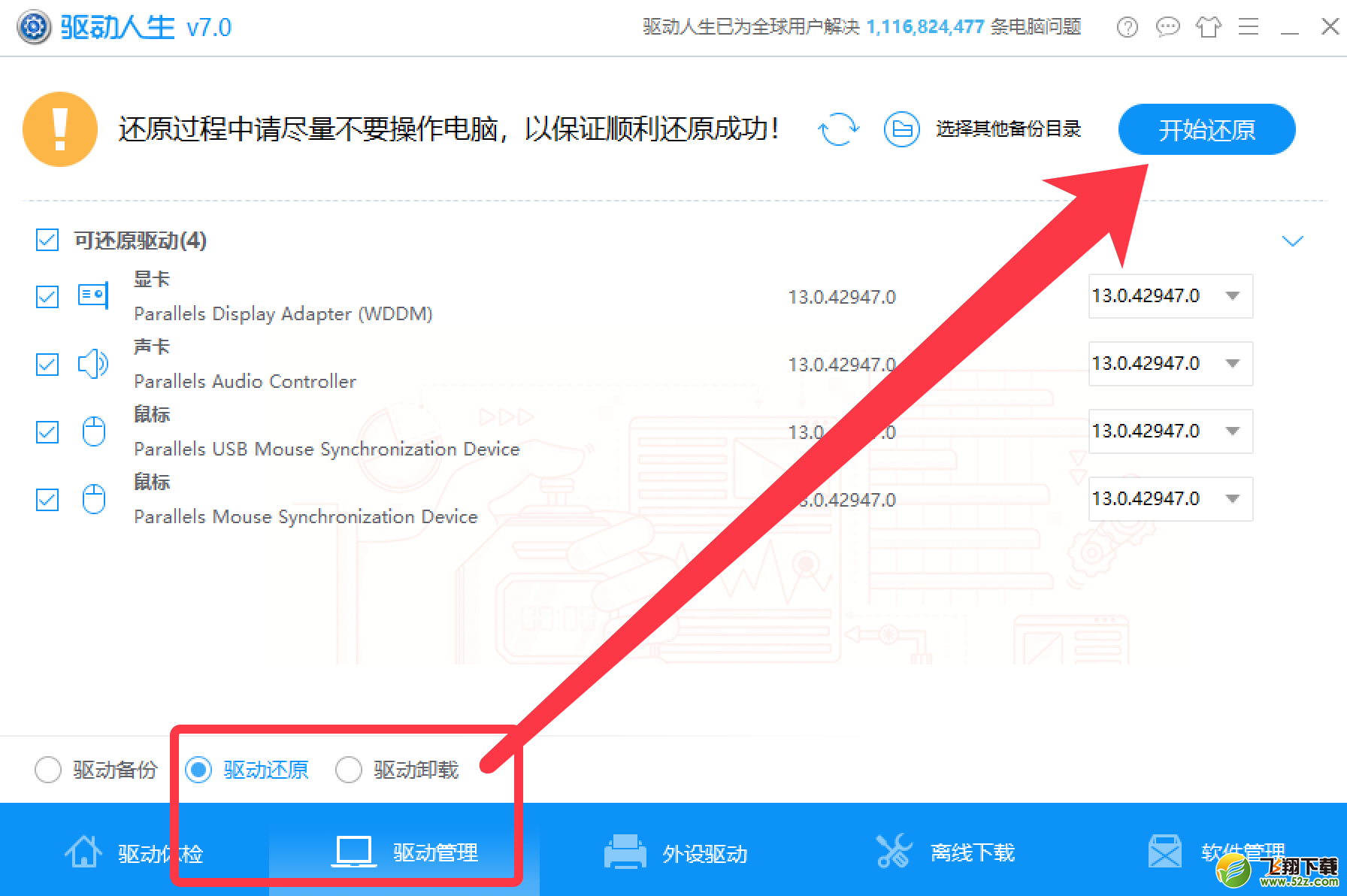
Task: Click the printer icon on 外设驱动 tab
Action: click(x=625, y=852)
